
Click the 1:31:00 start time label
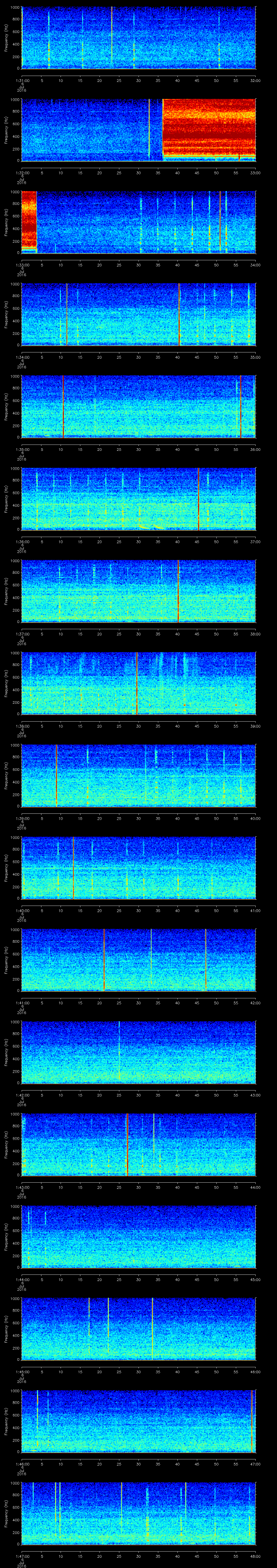(x=22, y=80)
